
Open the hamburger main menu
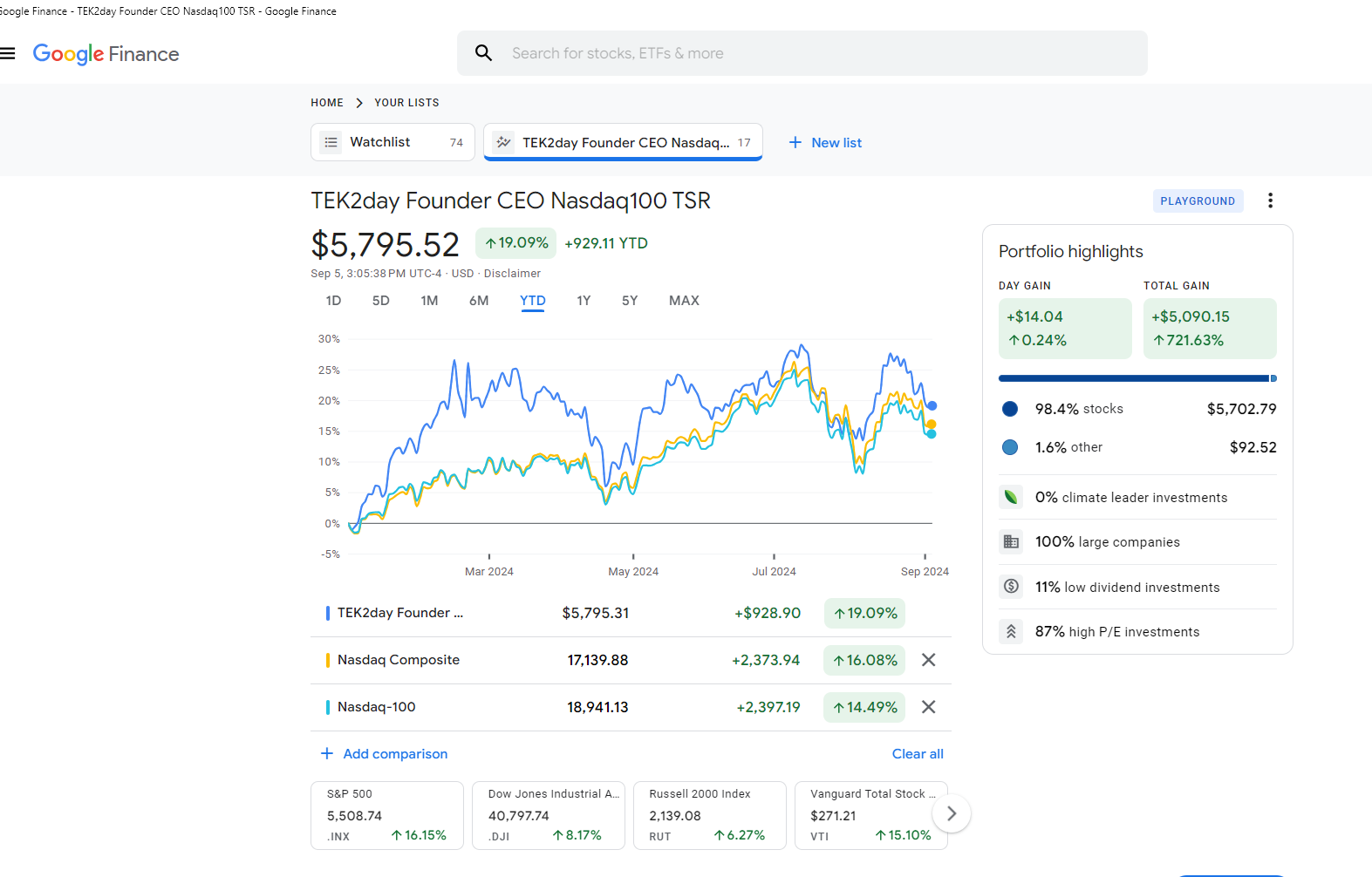pyautogui.click(x=8, y=53)
